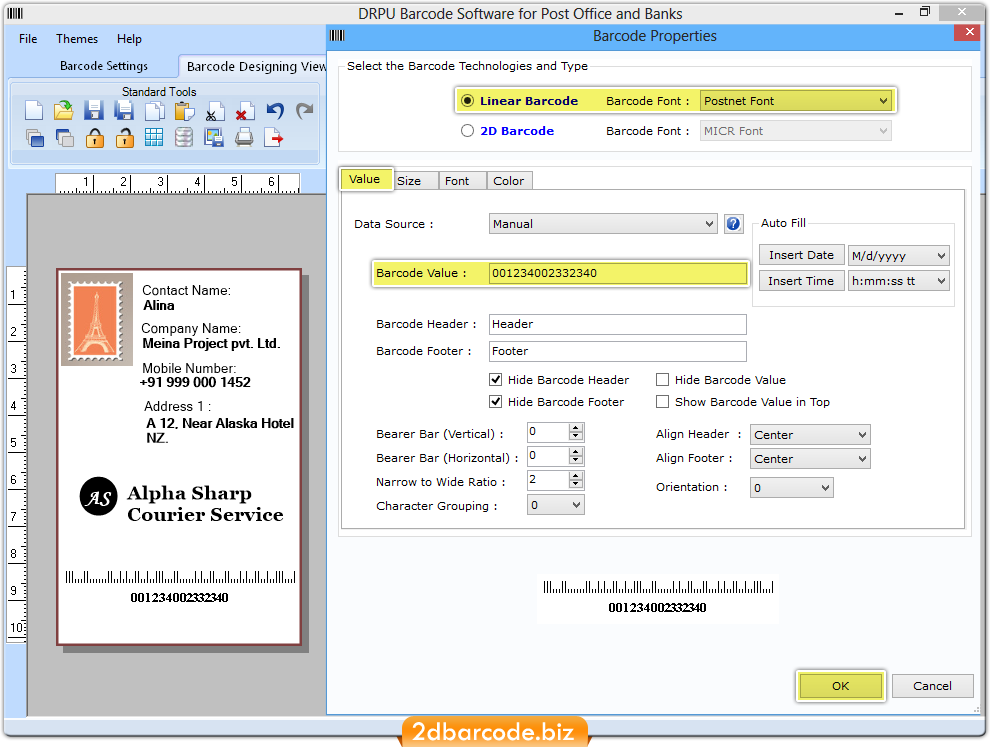Open the Themes menu

point(76,38)
